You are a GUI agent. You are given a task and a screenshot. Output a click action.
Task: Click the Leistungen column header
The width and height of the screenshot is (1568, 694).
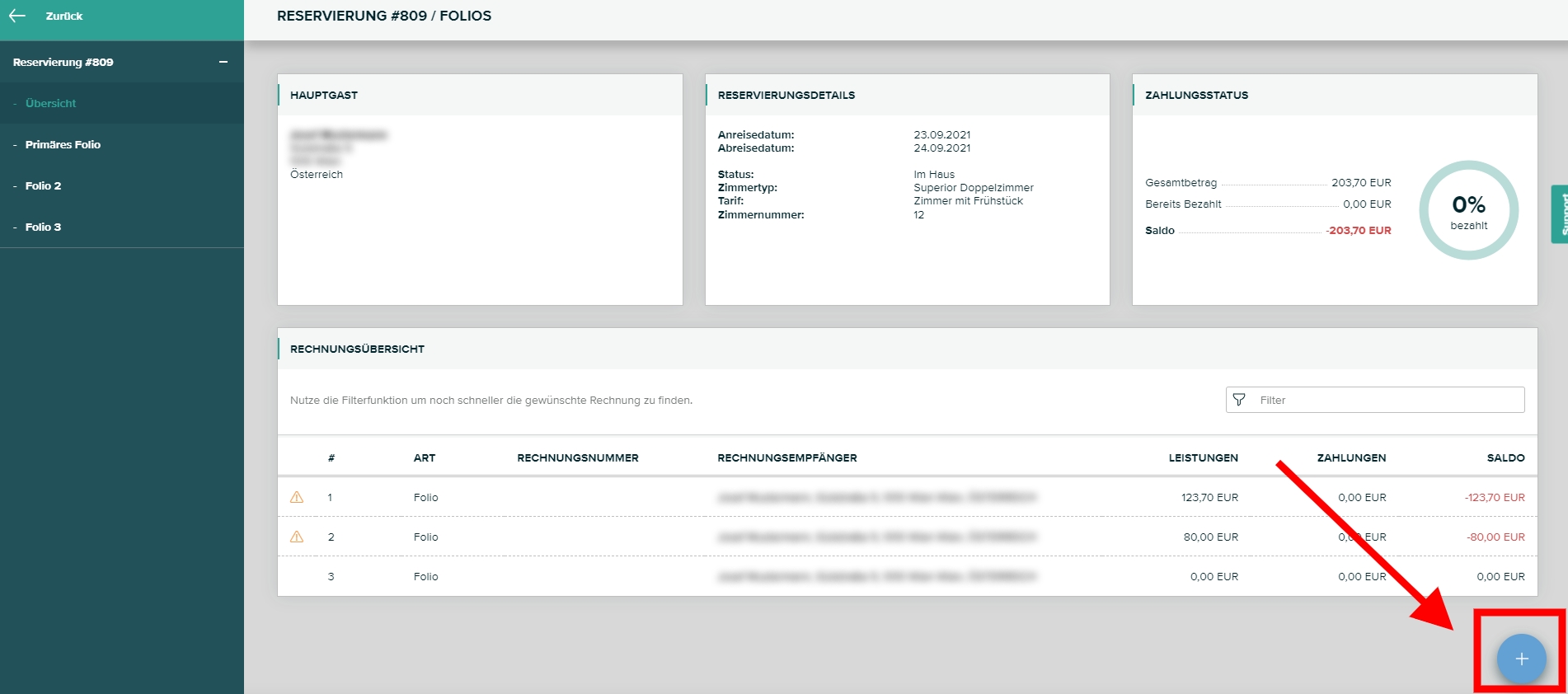1203,457
